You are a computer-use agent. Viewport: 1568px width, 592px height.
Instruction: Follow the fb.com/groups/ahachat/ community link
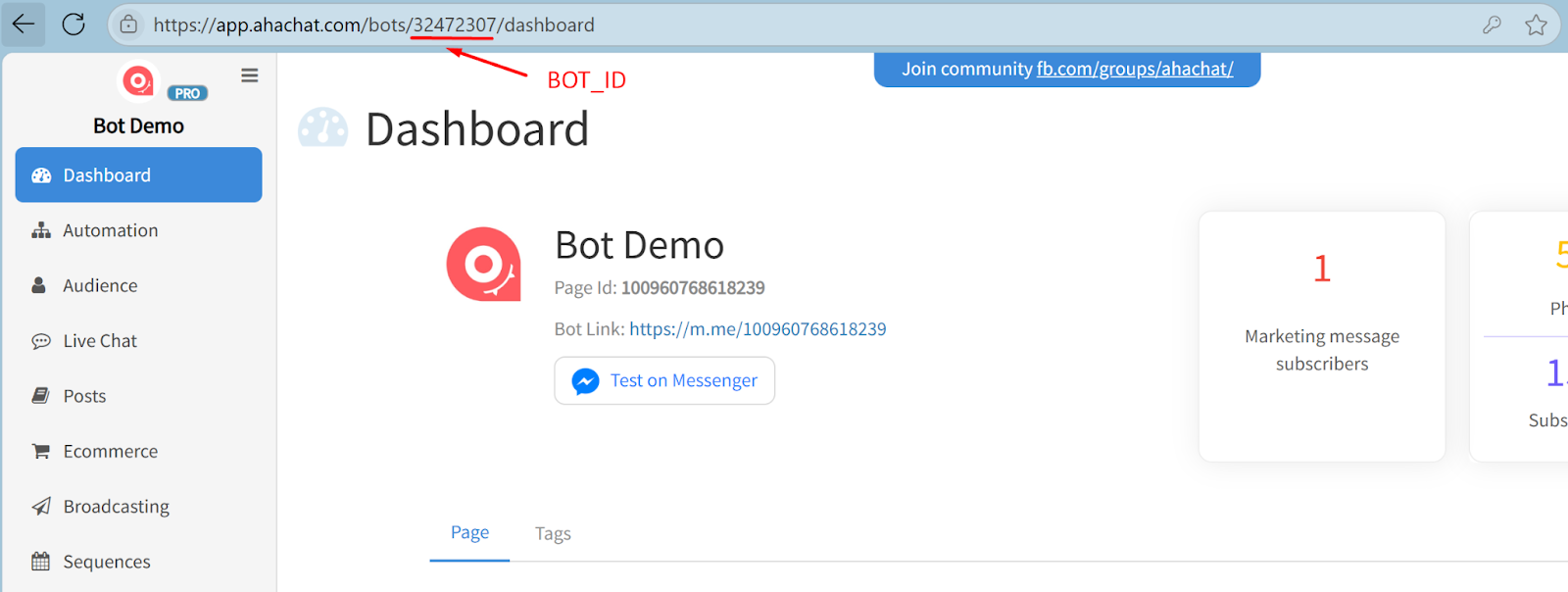point(1135,69)
